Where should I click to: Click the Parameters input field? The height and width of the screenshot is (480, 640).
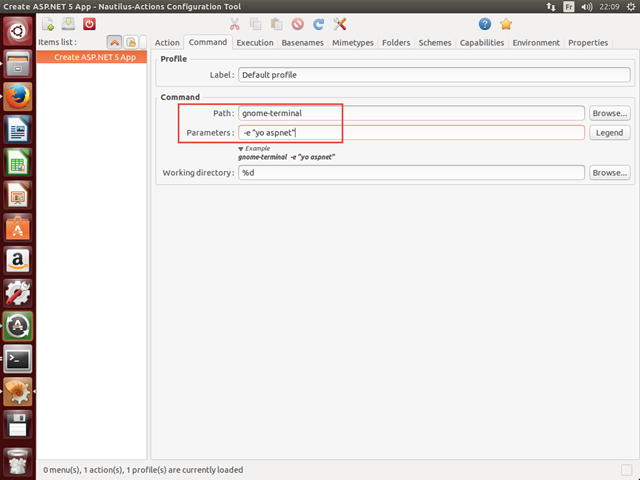411,133
